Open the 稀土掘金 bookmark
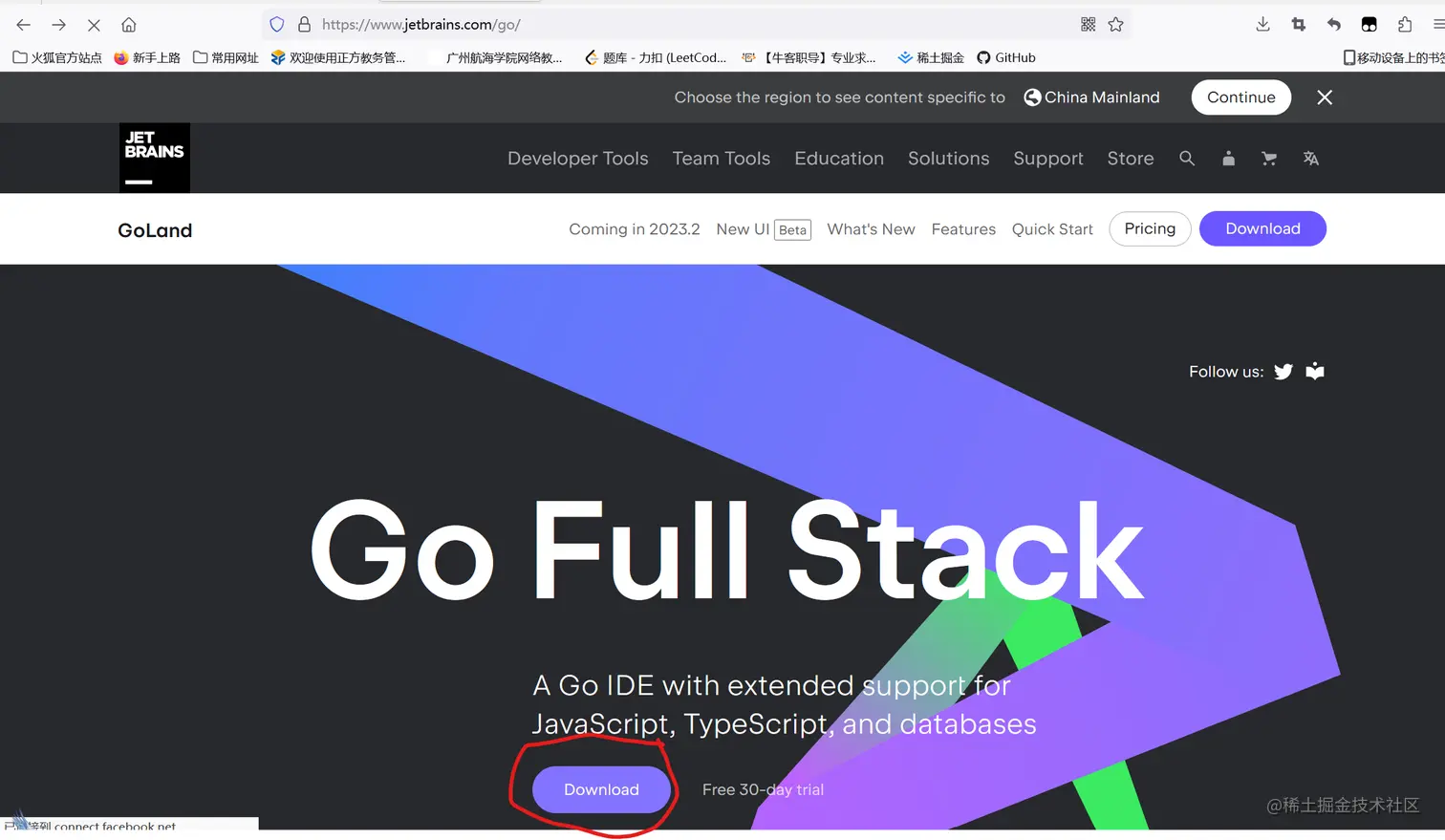This screenshot has width=1445, height=840. 931,57
